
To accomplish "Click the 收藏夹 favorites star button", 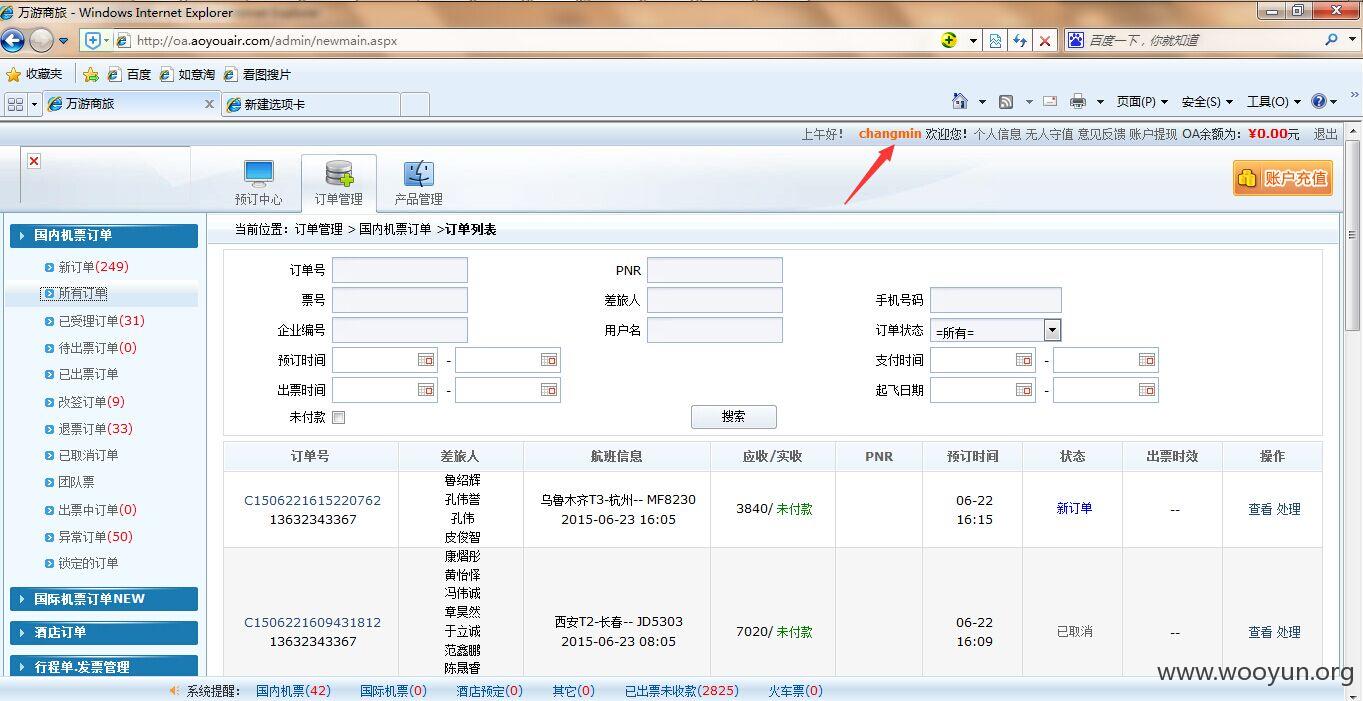I will click(35, 74).
